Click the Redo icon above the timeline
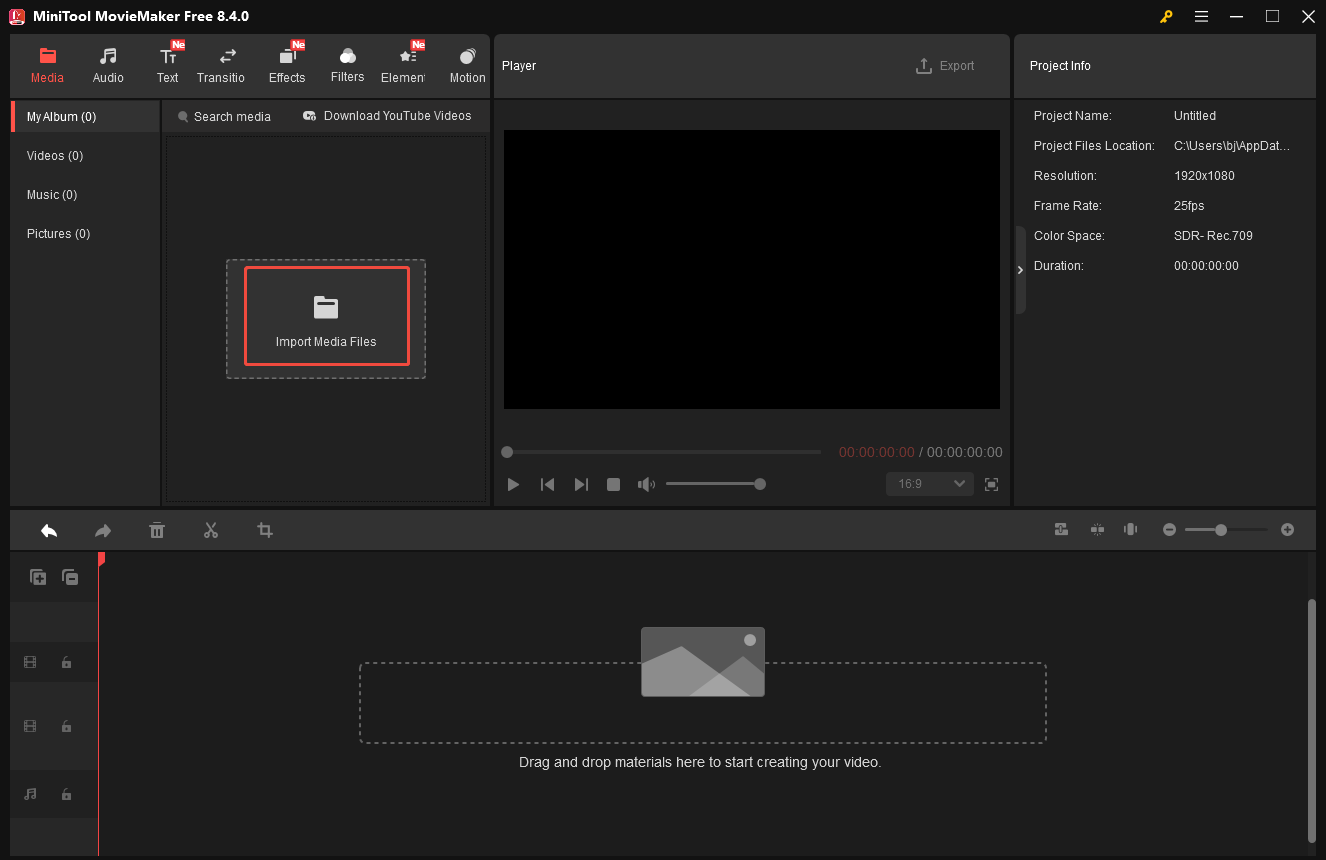This screenshot has width=1326, height=860. point(103,530)
